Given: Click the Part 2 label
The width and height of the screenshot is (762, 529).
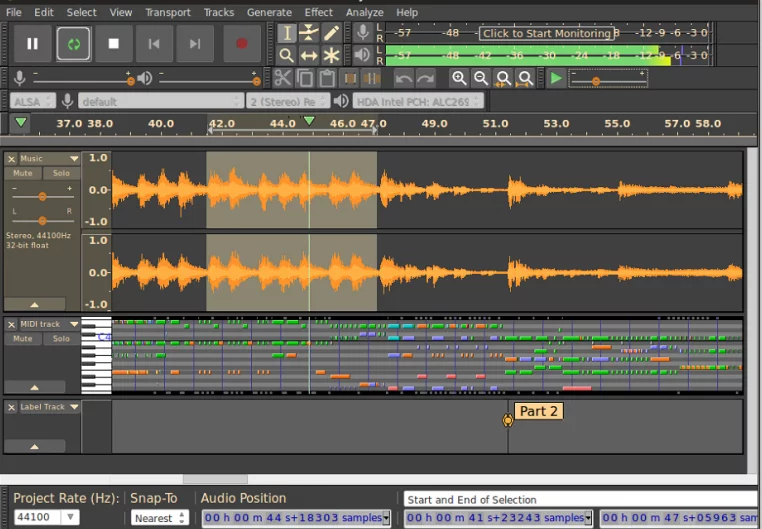Looking at the screenshot, I should (539, 411).
